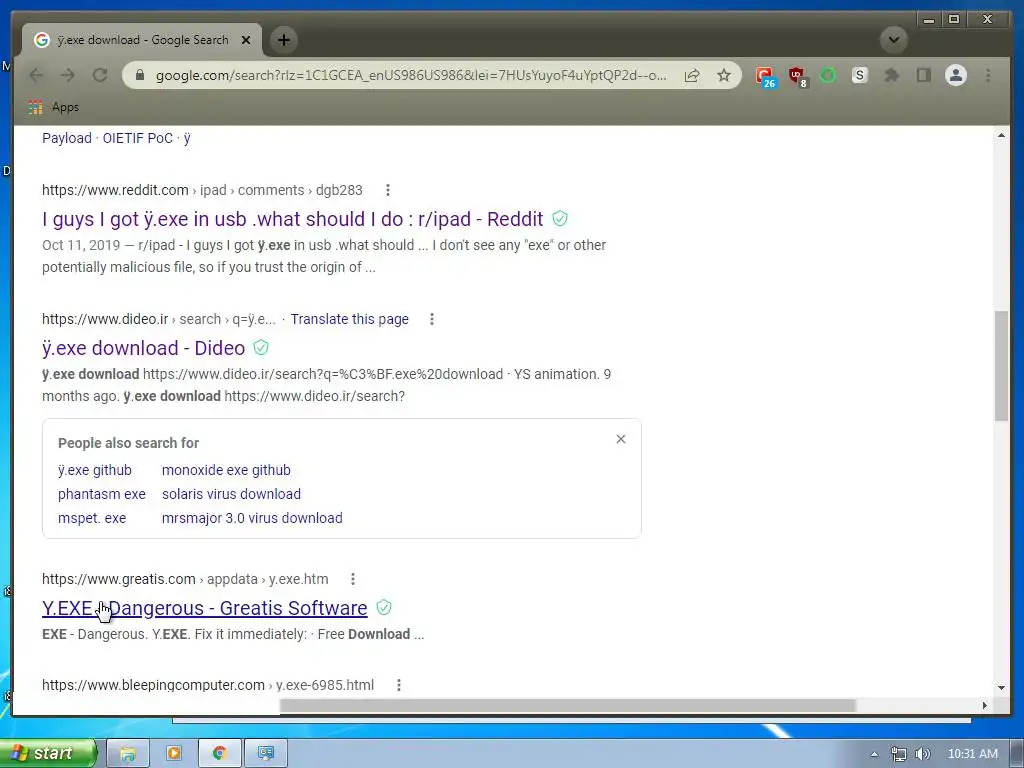Open the Dideo result's three-dot options

(x=432, y=319)
